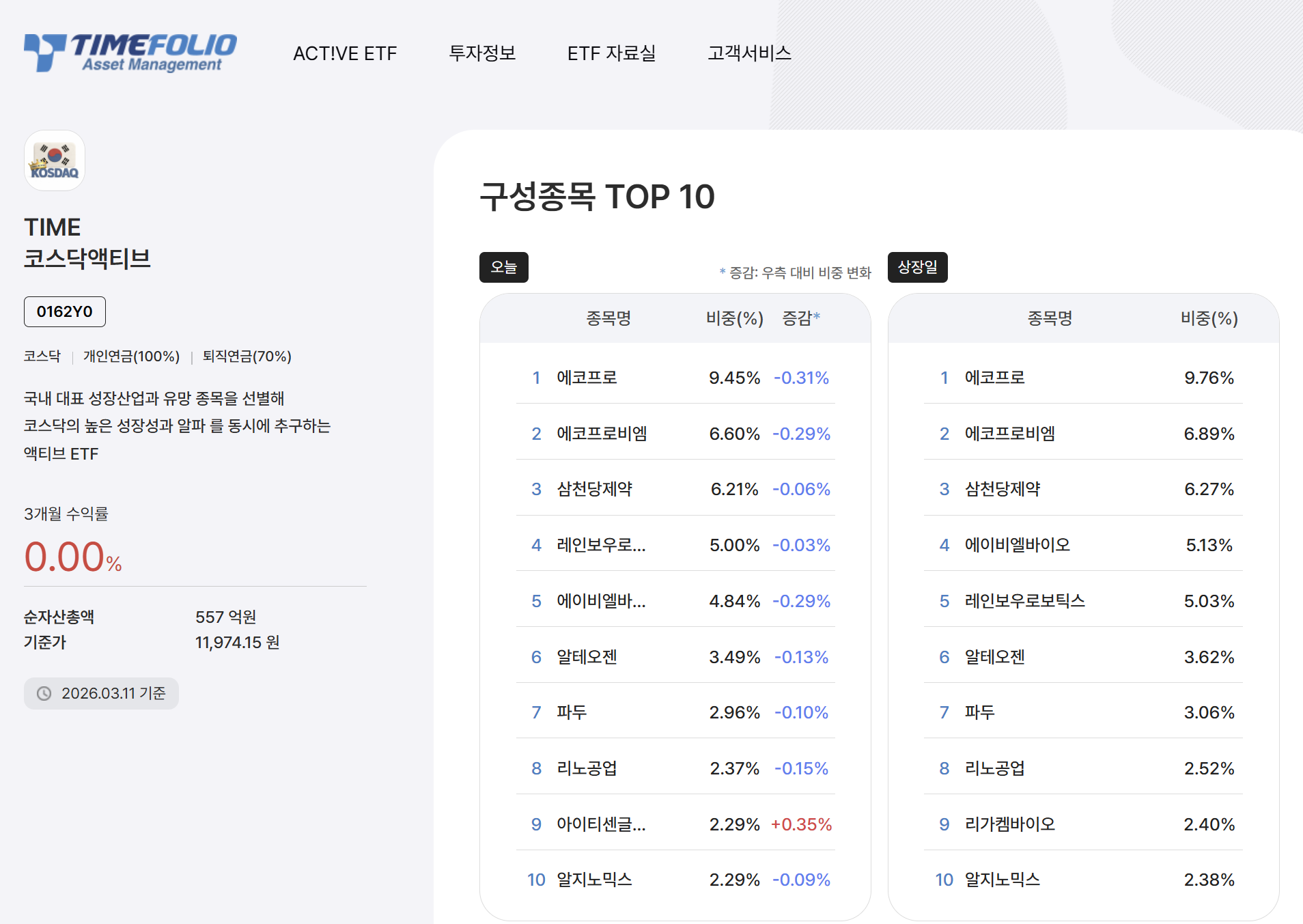The image size is (1303, 924).
Task: Click 알테오젠 in the today table
Action: (x=587, y=657)
